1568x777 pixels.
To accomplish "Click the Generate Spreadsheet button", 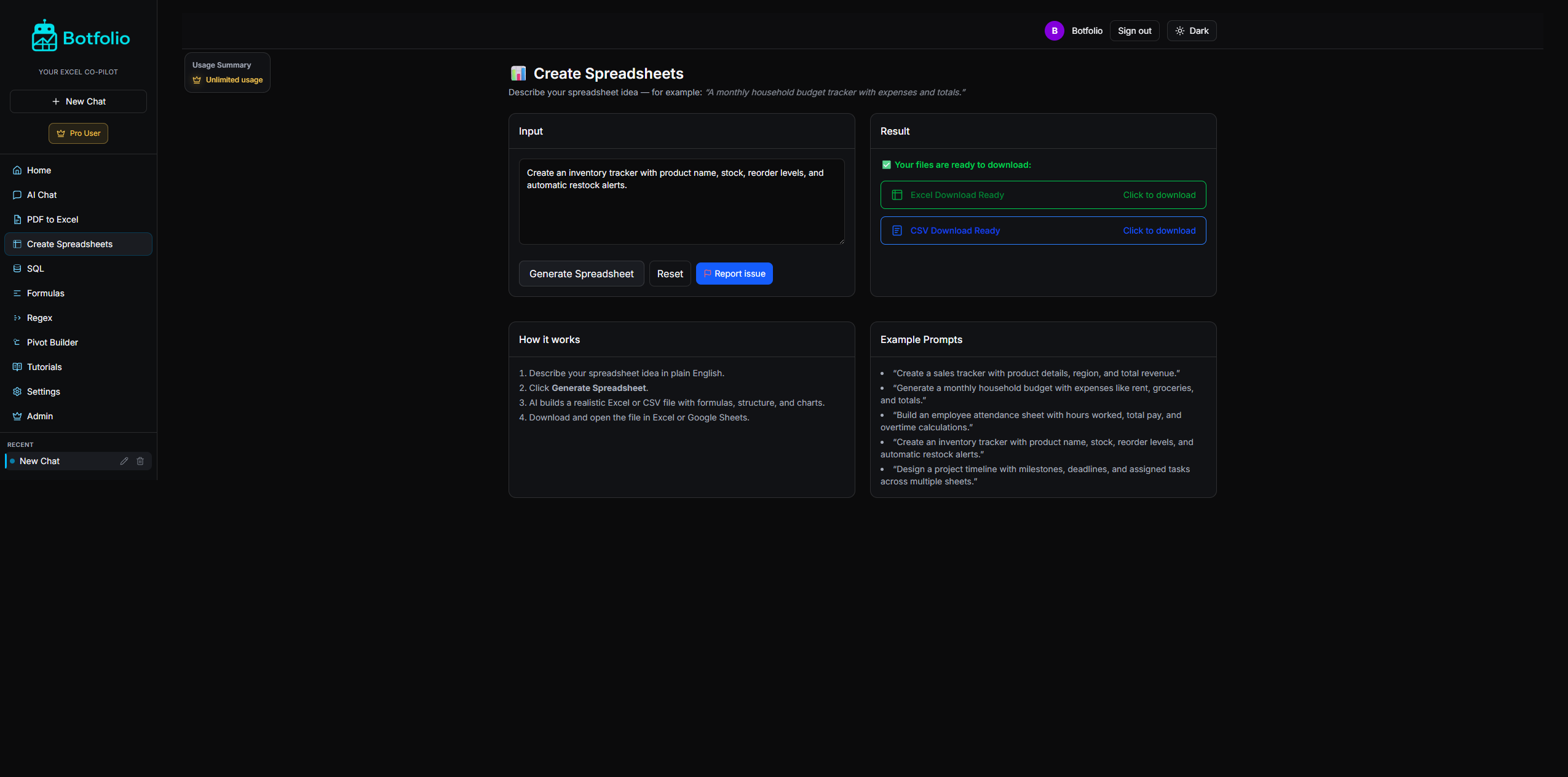I will click(581, 274).
